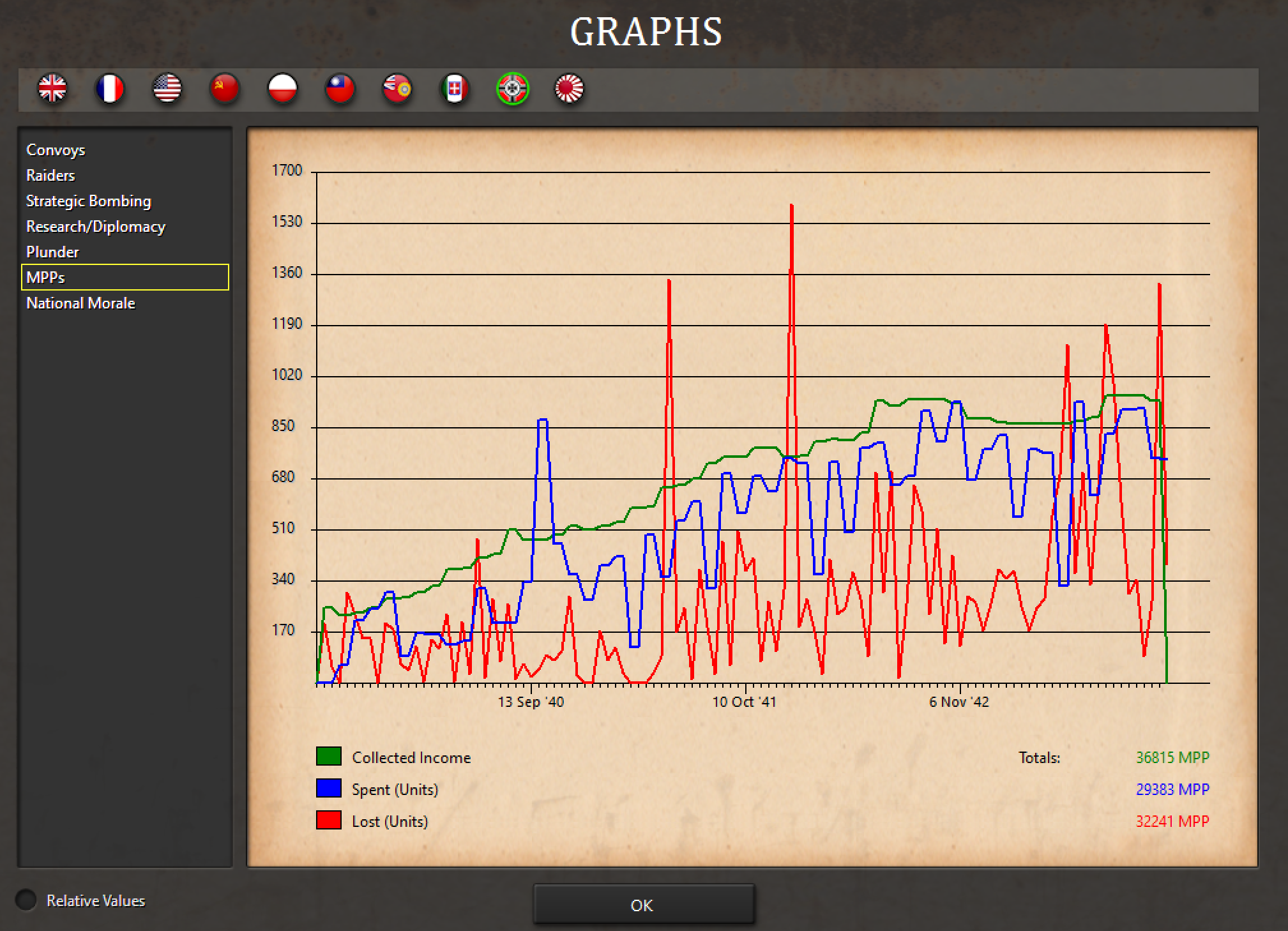
Task: Select the USSR hammer and sickle flag
Action: pyautogui.click(x=225, y=89)
